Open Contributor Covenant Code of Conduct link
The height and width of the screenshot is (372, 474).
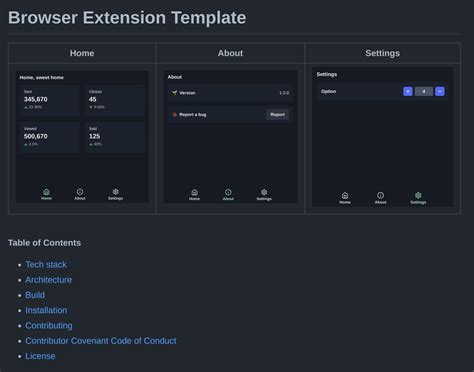point(101,341)
